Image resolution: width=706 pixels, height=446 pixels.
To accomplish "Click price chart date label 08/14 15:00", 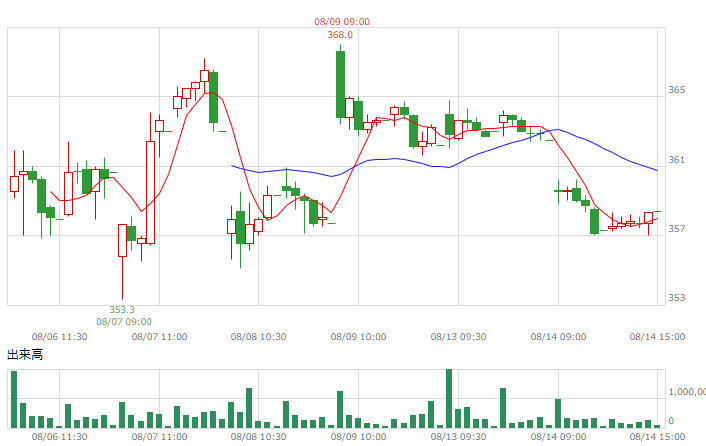I will [657, 337].
